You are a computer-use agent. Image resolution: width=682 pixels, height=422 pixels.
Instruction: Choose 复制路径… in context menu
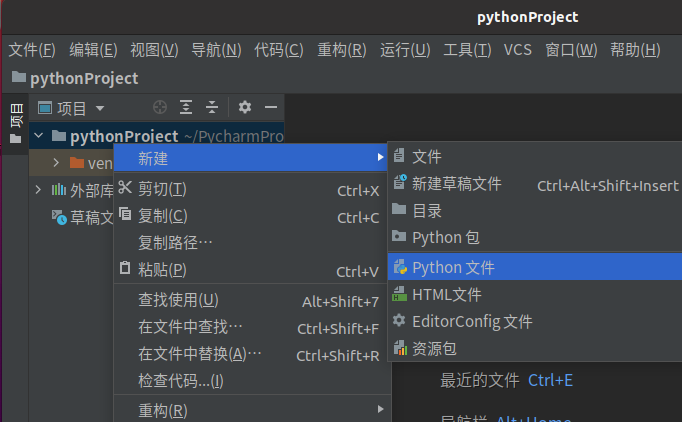pos(251,243)
